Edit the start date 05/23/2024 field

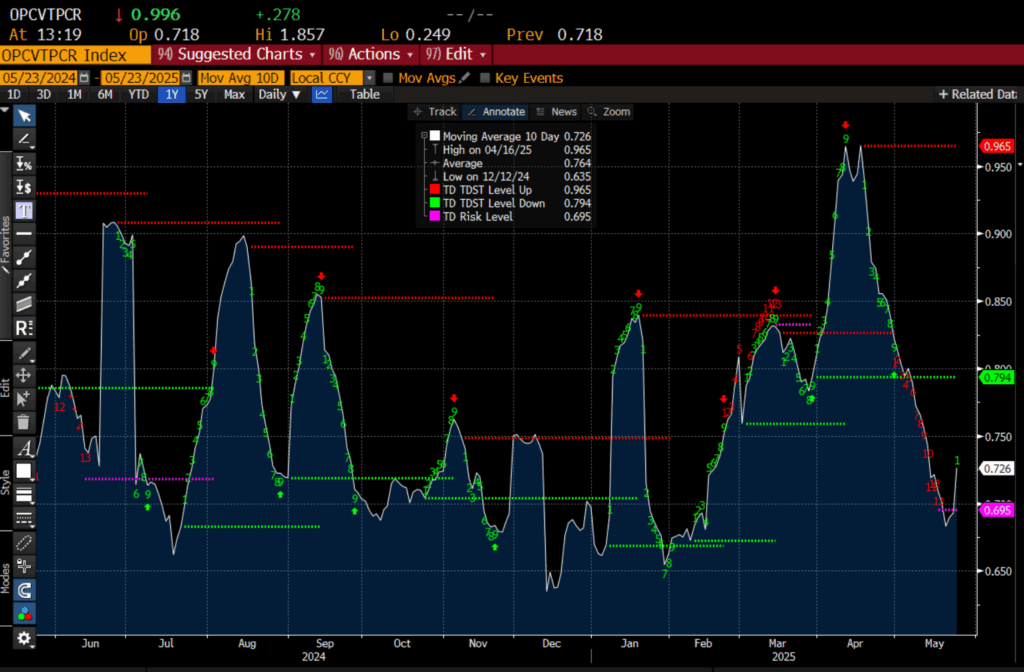click(x=39, y=78)
